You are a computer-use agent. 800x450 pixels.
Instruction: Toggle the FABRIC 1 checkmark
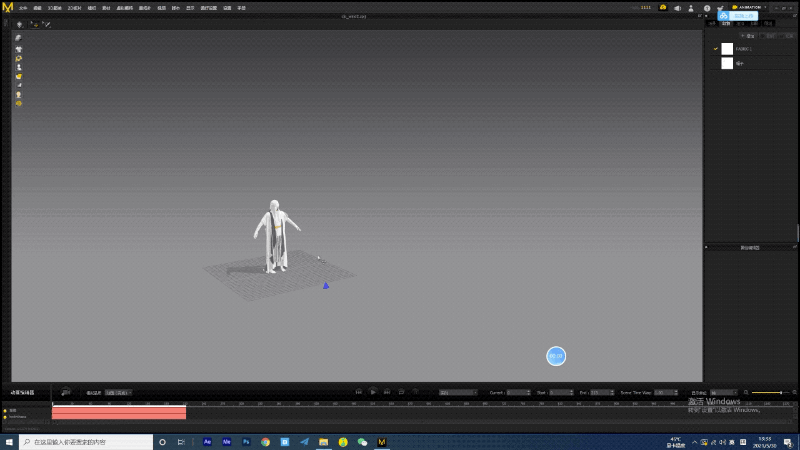click(x=716, y=49)
